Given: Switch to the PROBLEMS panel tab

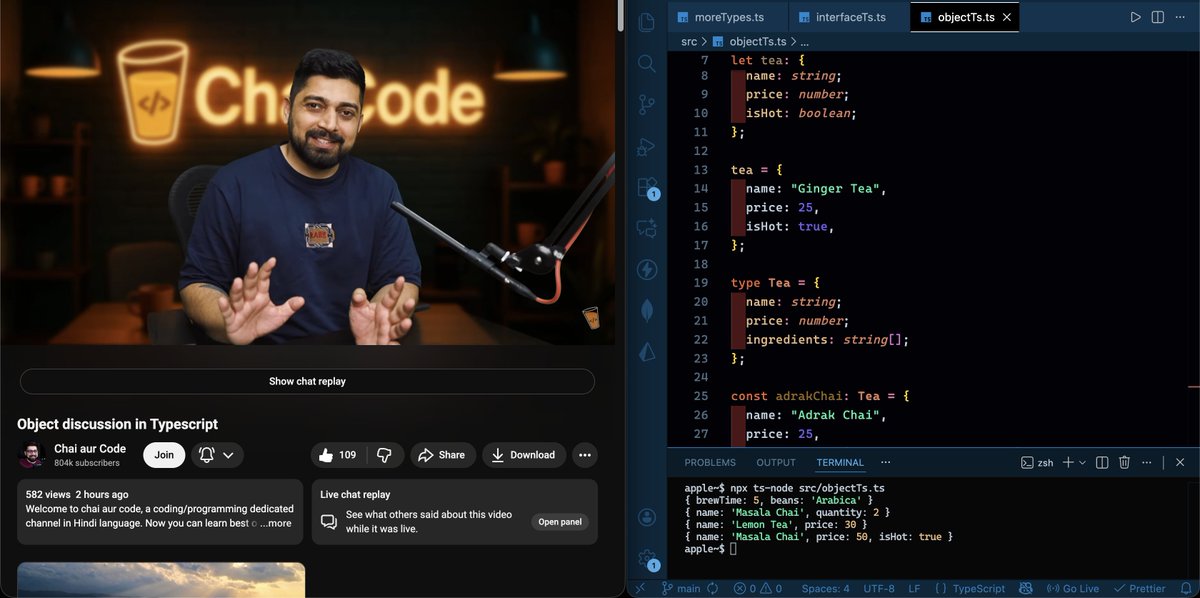Looking at the screenshot, I should (x=709, y=462).
